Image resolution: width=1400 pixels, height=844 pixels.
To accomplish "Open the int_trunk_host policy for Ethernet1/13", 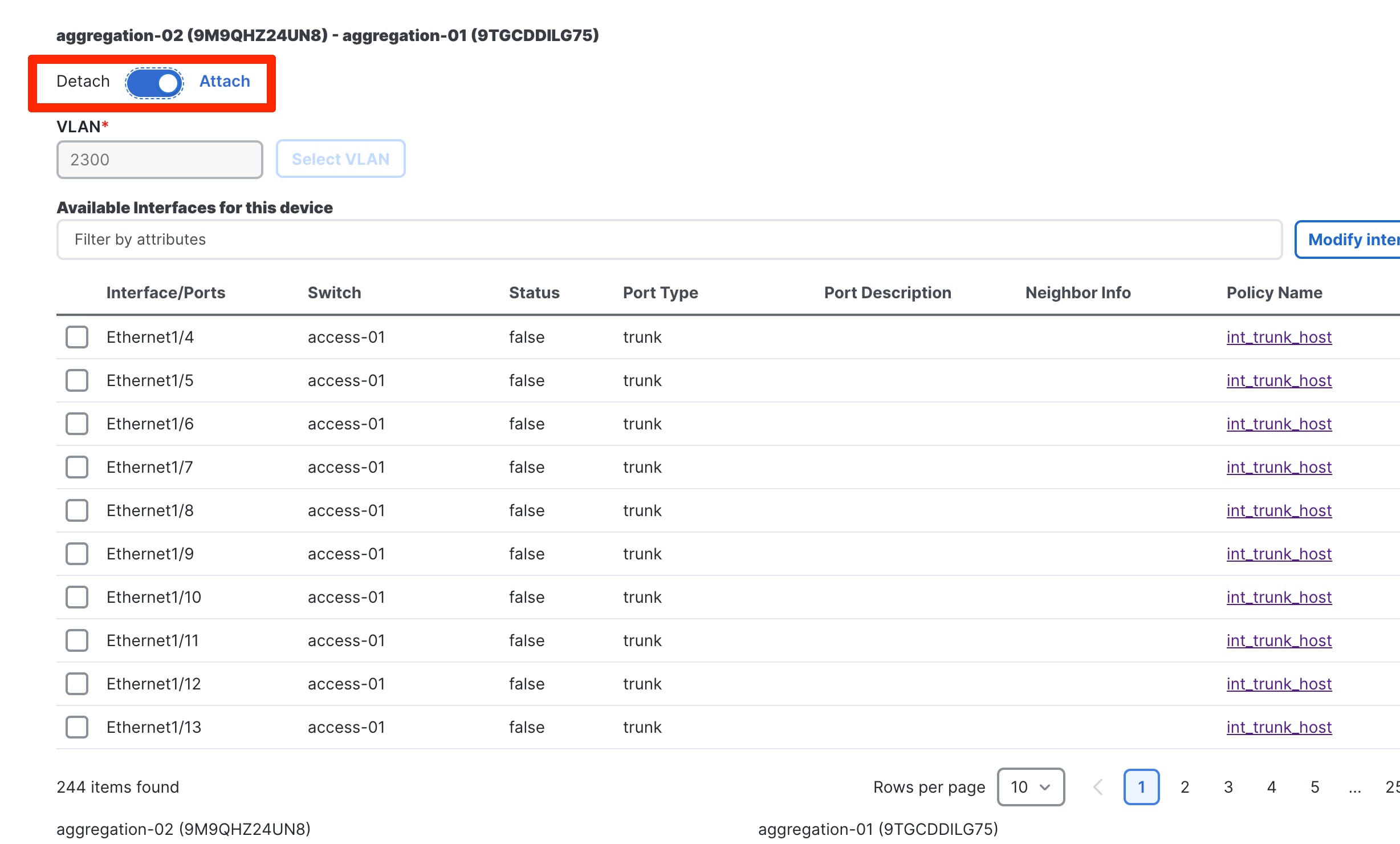I will [x=1279, y=727].
